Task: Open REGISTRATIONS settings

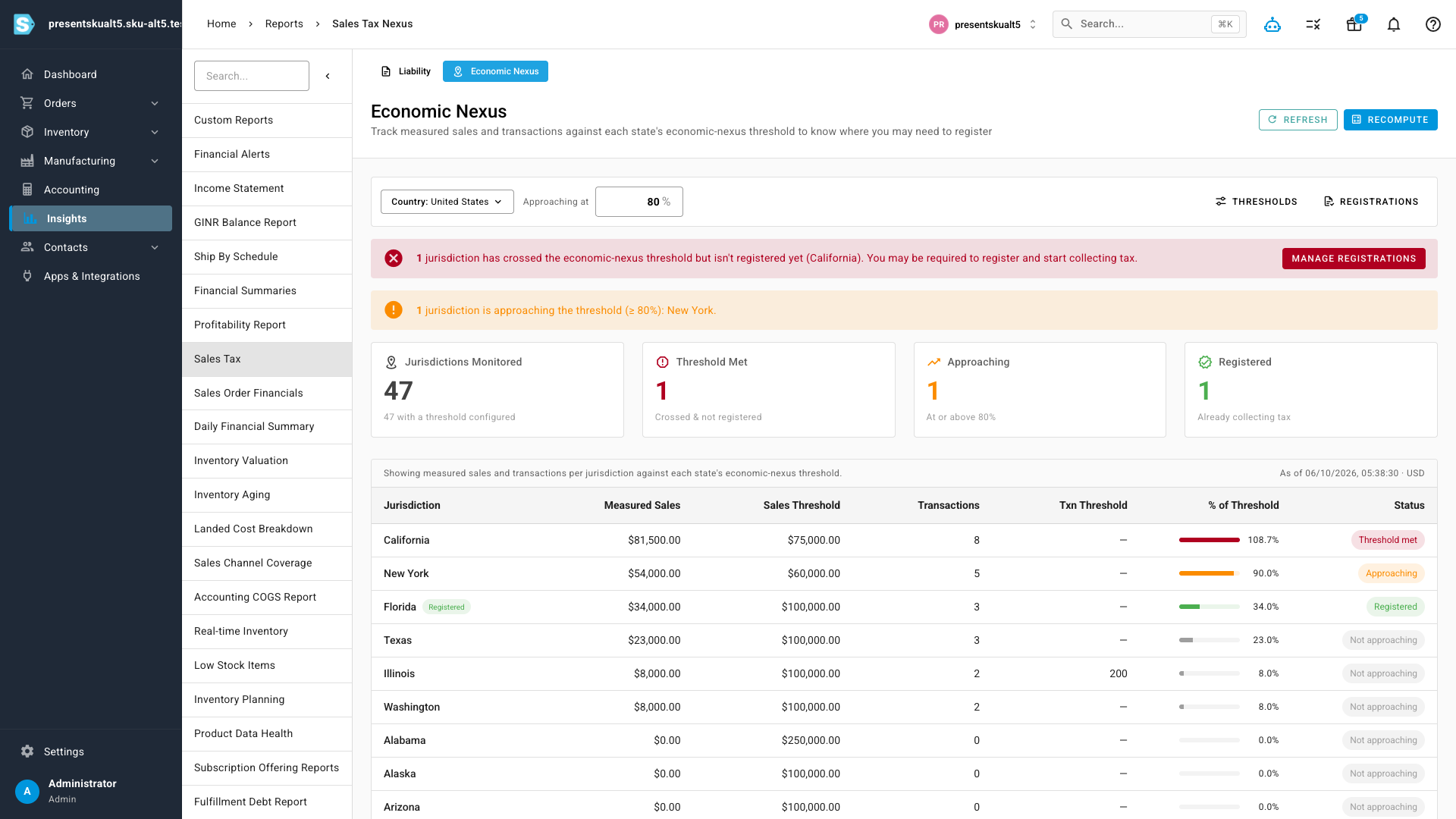Action: click(1371, 202)
